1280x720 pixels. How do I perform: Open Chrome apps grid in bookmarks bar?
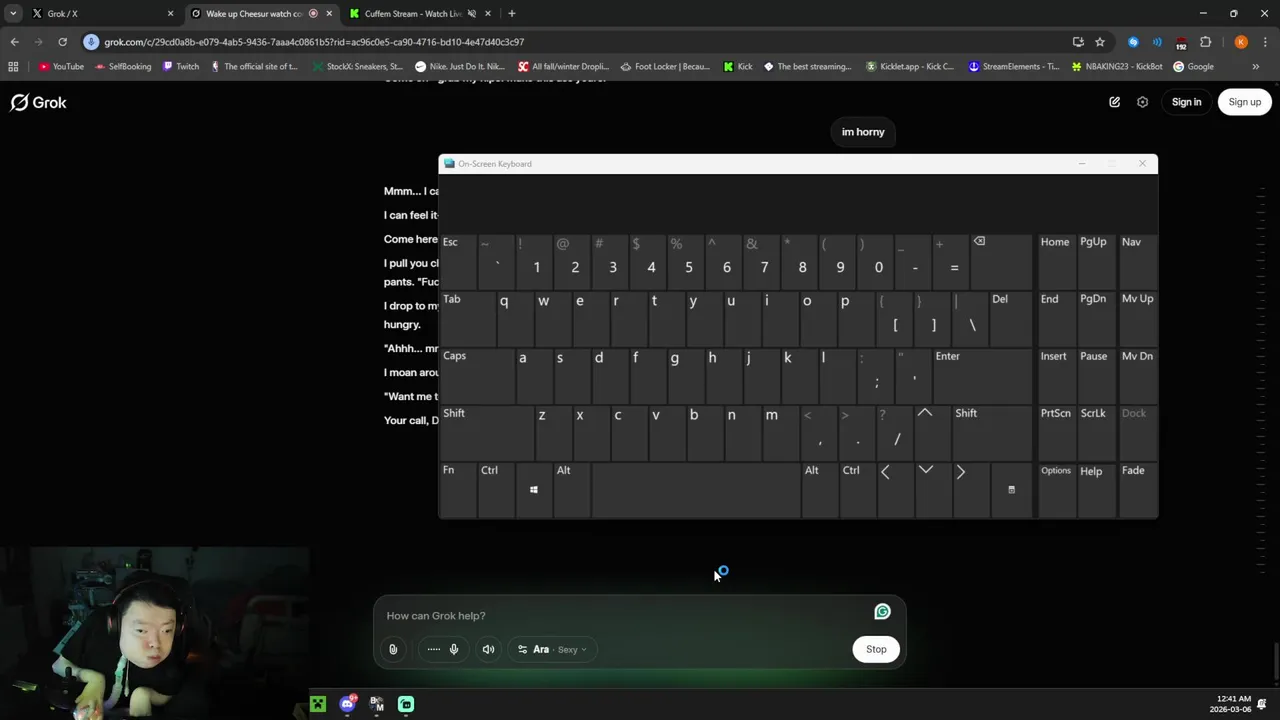tap(13, 67)
